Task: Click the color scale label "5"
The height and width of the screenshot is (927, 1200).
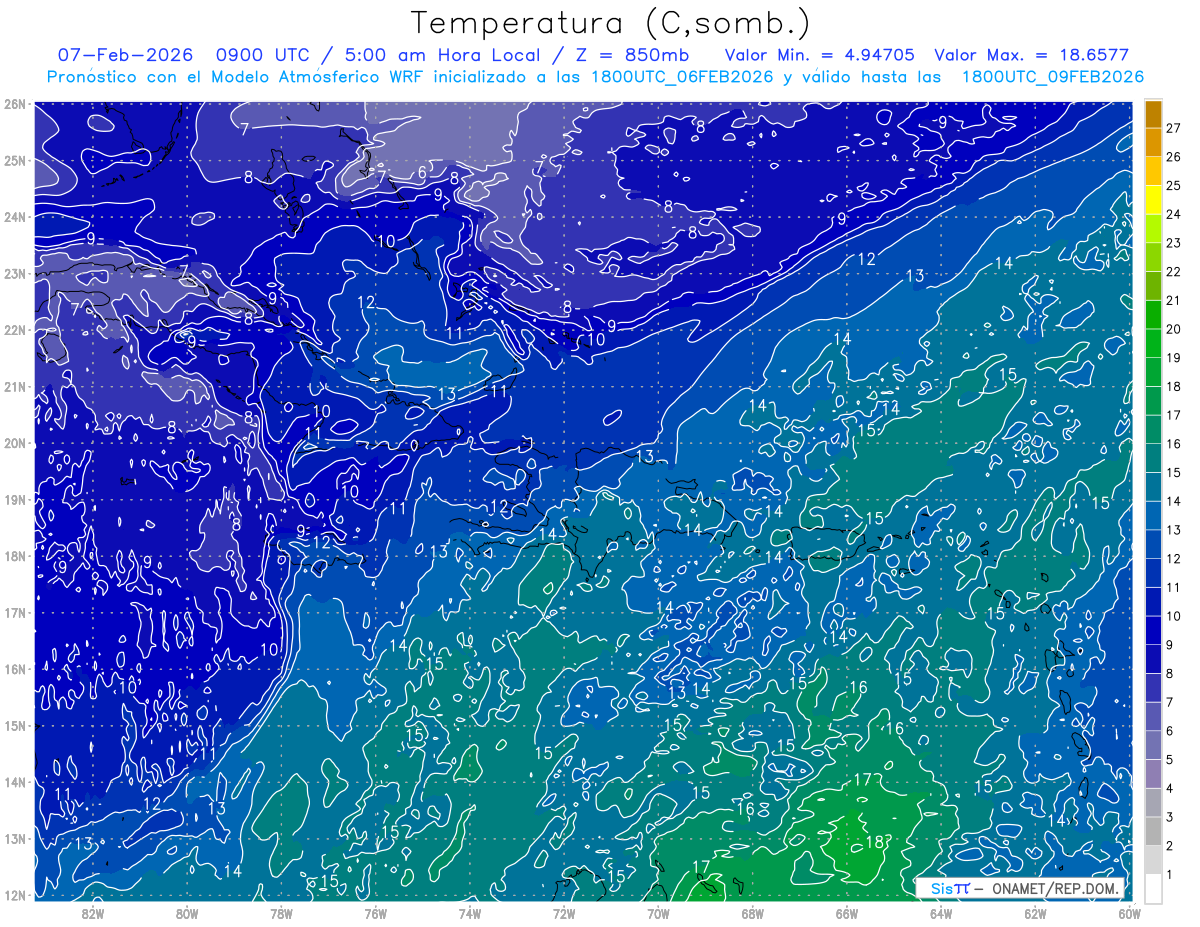Action: [1170, 760]
